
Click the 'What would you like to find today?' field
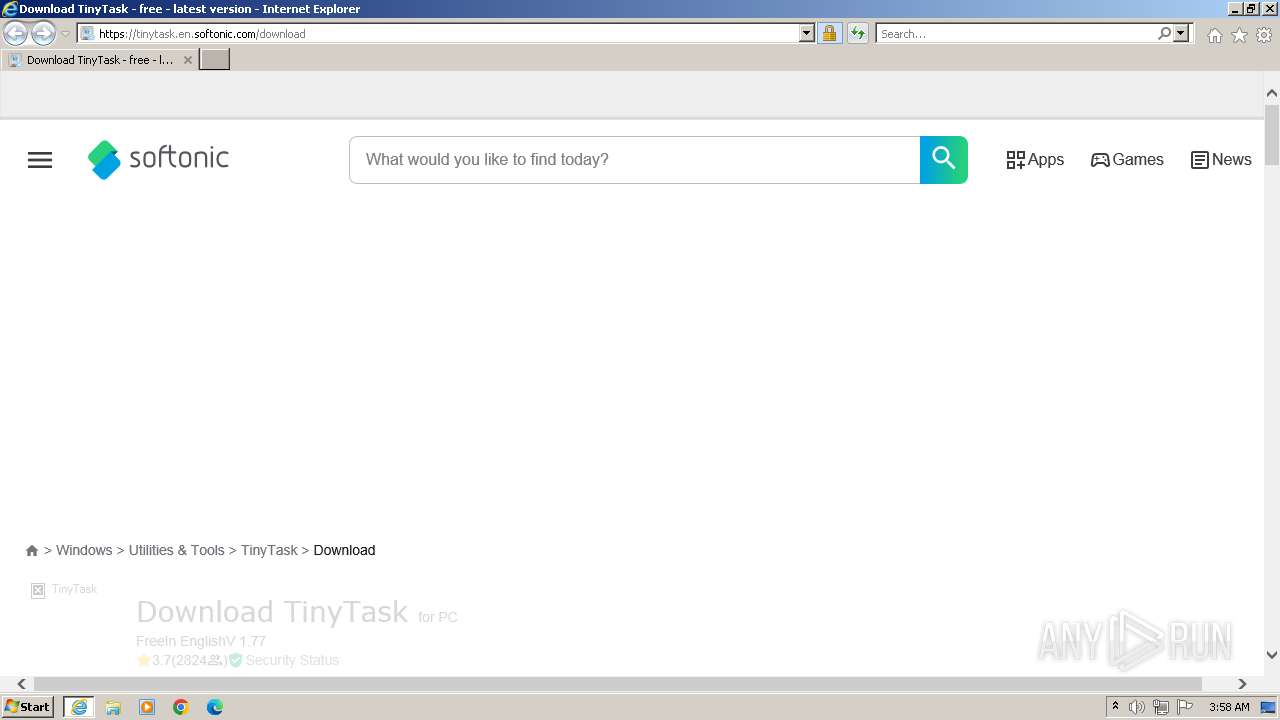click(634, 160)
